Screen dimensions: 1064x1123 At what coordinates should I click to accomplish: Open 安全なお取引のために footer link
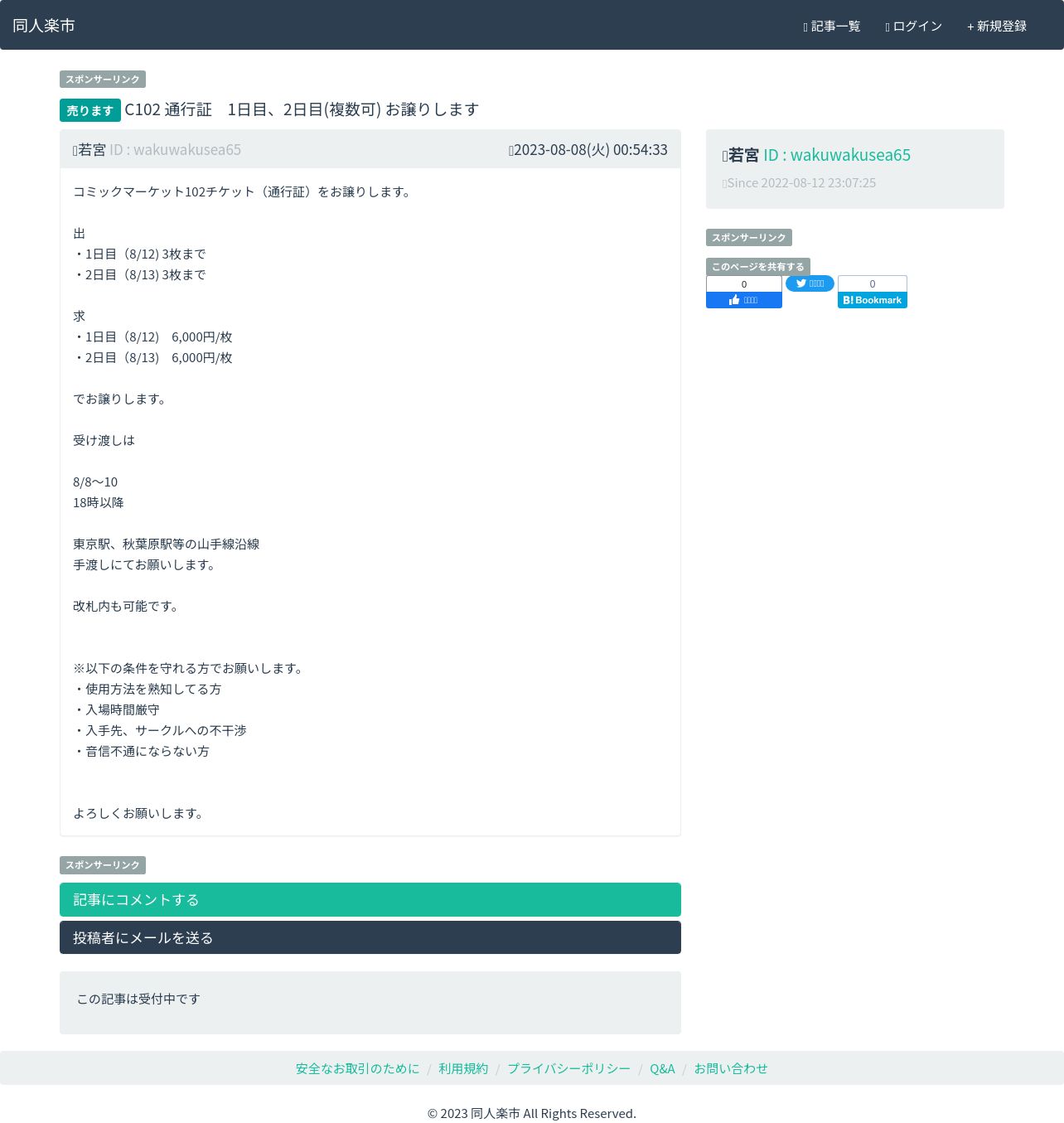358,1068
